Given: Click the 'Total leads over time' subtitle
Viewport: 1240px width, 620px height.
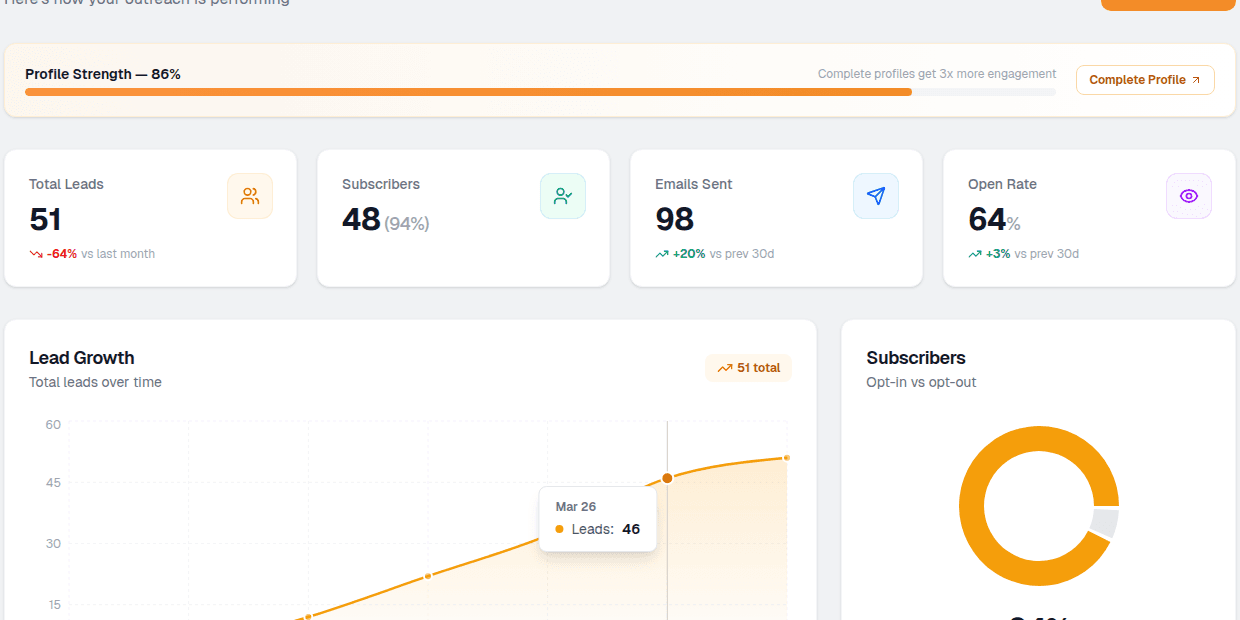Looking at the screenshot, I should (x=95, y=382).
